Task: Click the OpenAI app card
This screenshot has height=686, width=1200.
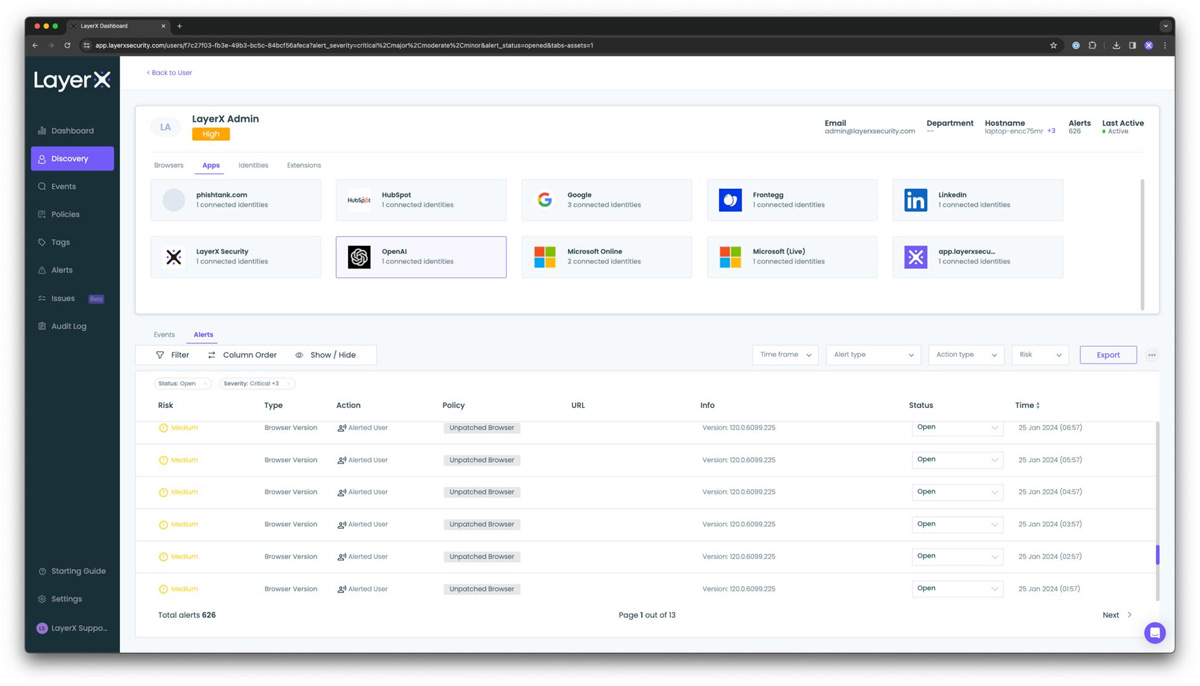Action: 421,257
